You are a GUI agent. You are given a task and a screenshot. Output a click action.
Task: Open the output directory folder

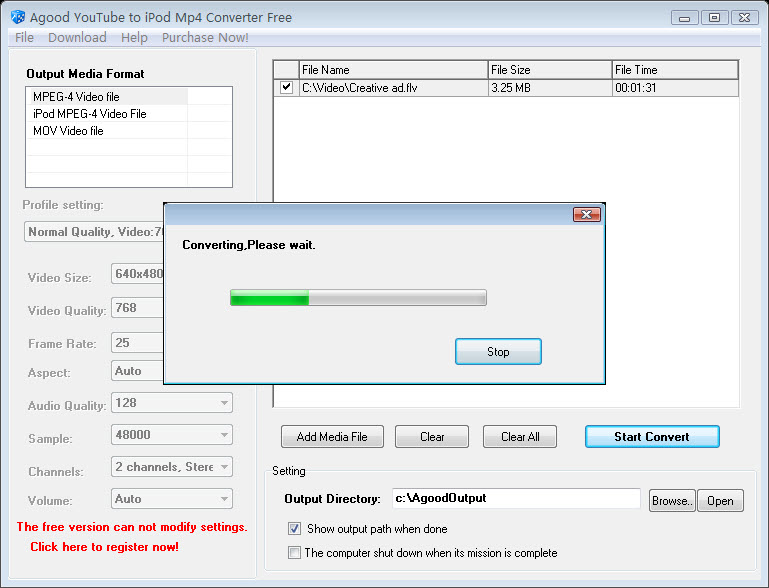tap(720, 501)
